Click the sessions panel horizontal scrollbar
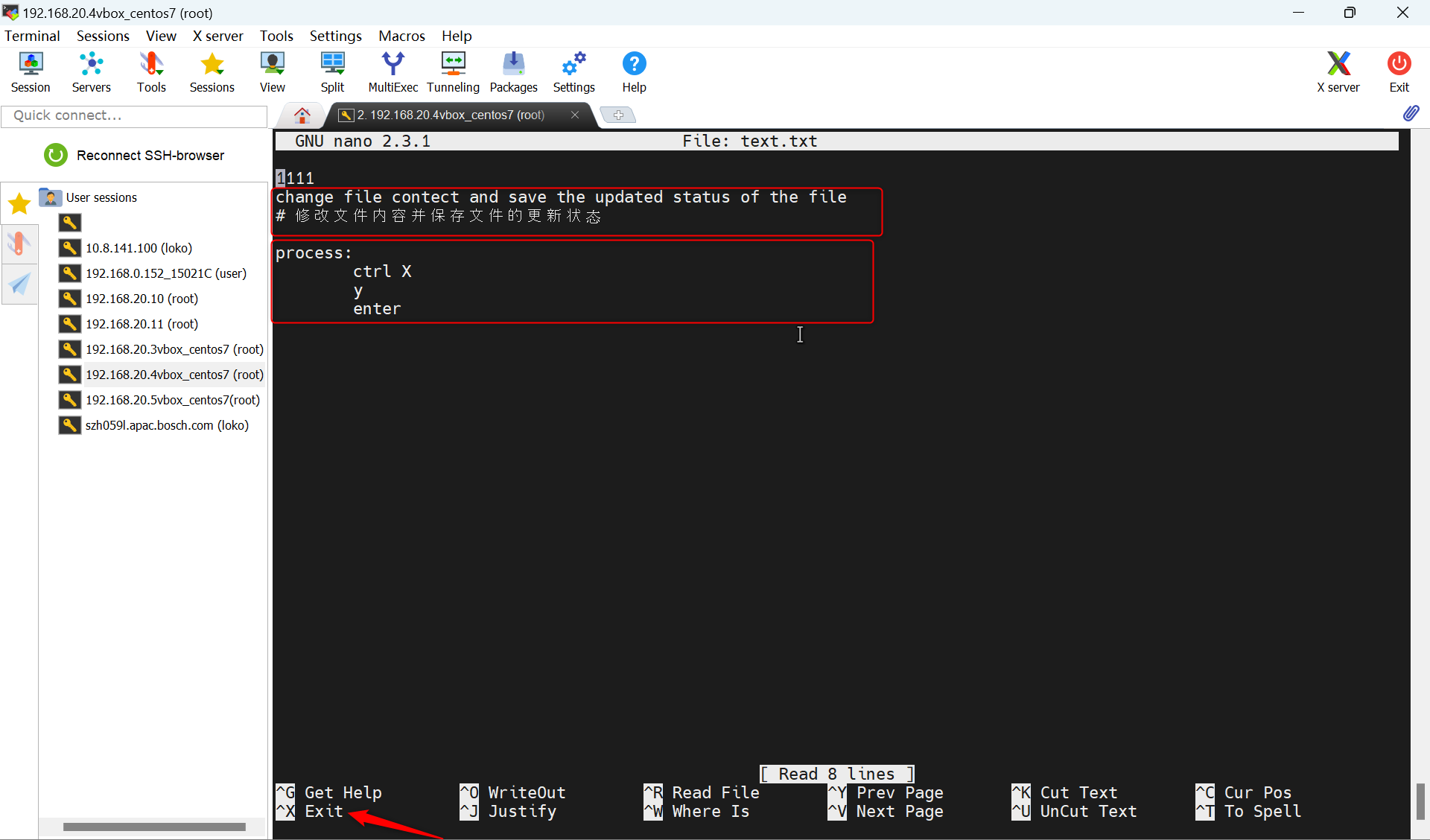The width and height of the screenshot is (1430, 840). pyautogui.click(x=154, y=827)
